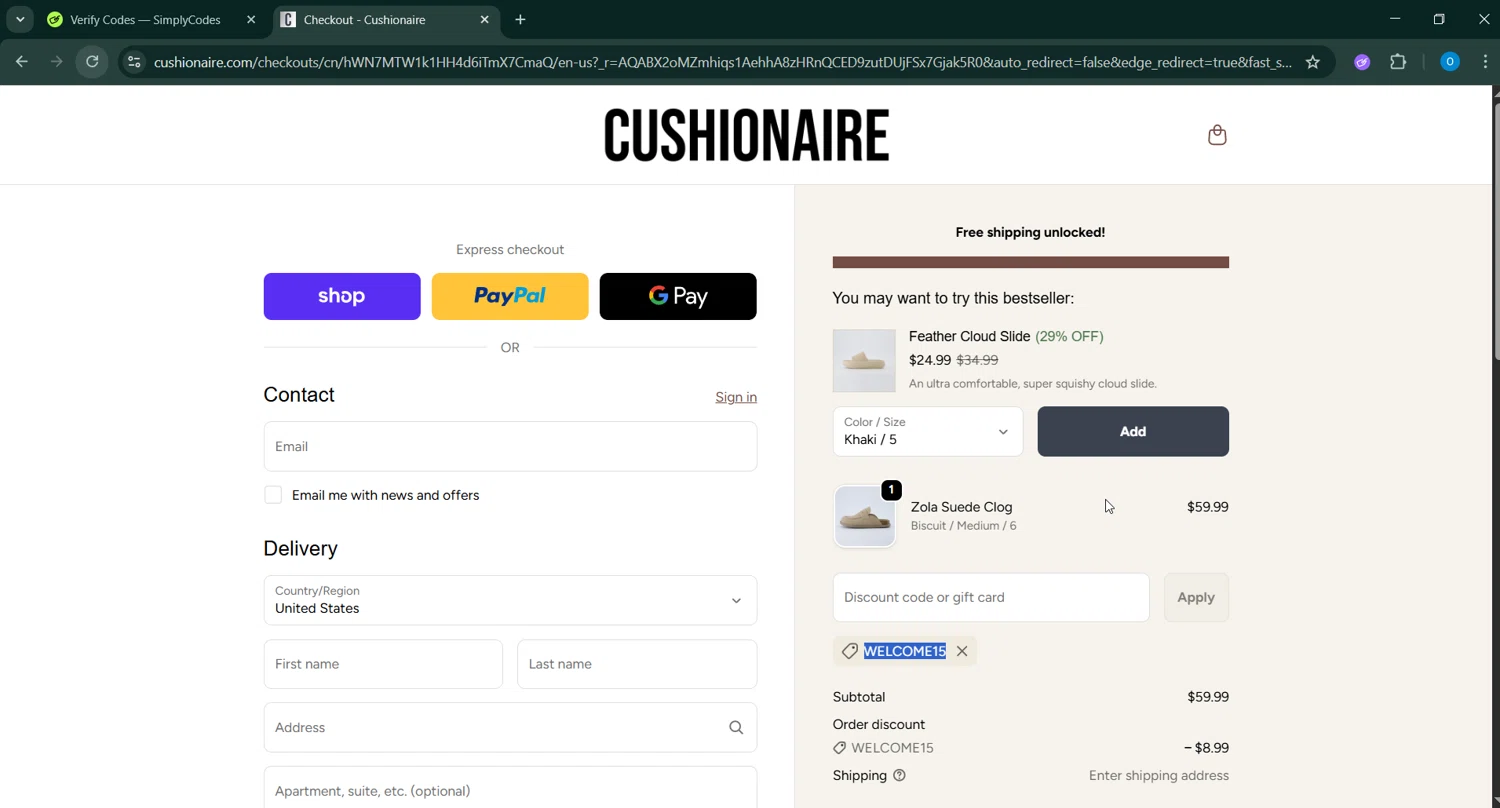The height and width of the screenshot is (808, 1500).
Task: Click the 'Feather Cloud Slide' product title
Action: [969, 336]
